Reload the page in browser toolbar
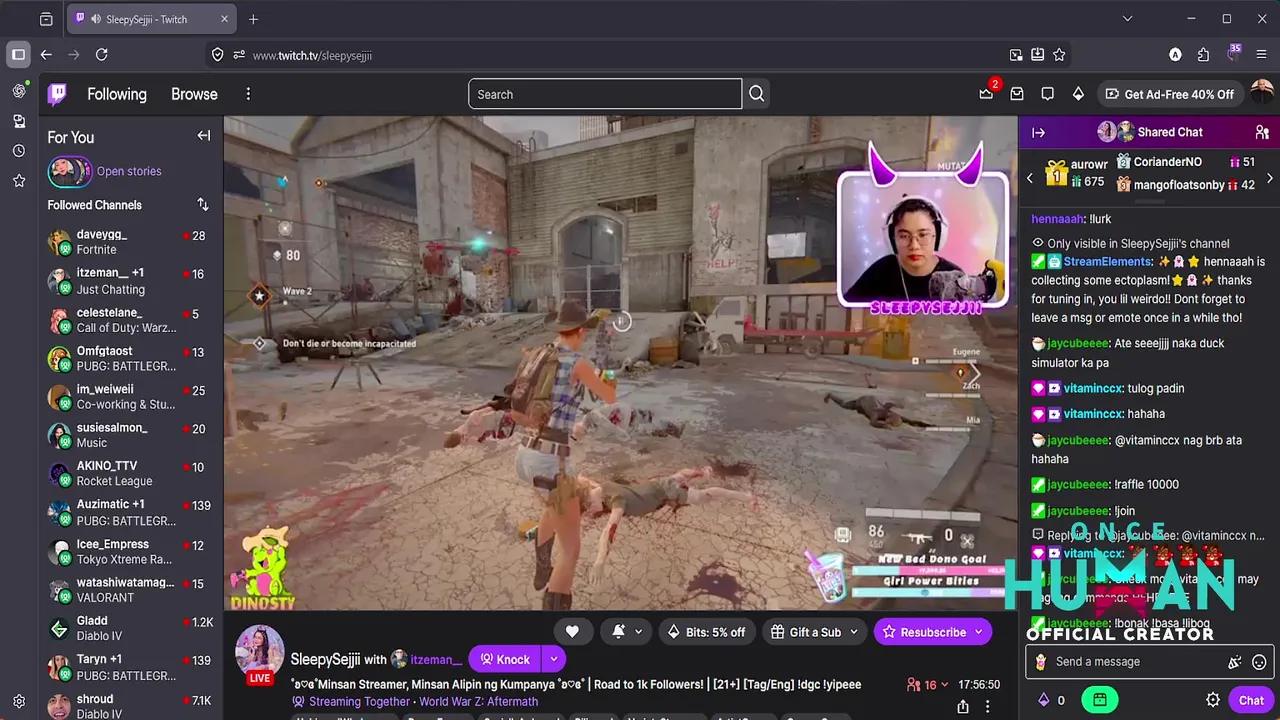 click(x=102, y=55)
